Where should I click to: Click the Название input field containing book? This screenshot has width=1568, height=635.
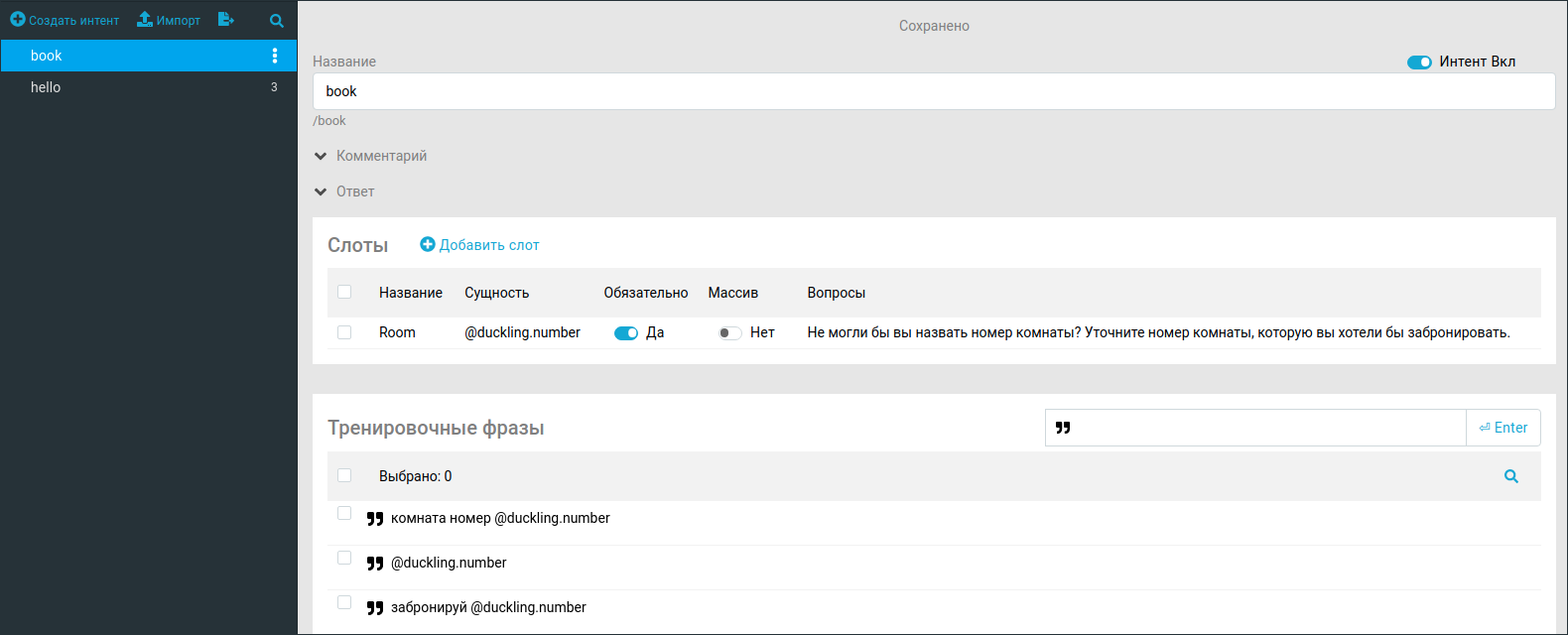coord(933,91)
